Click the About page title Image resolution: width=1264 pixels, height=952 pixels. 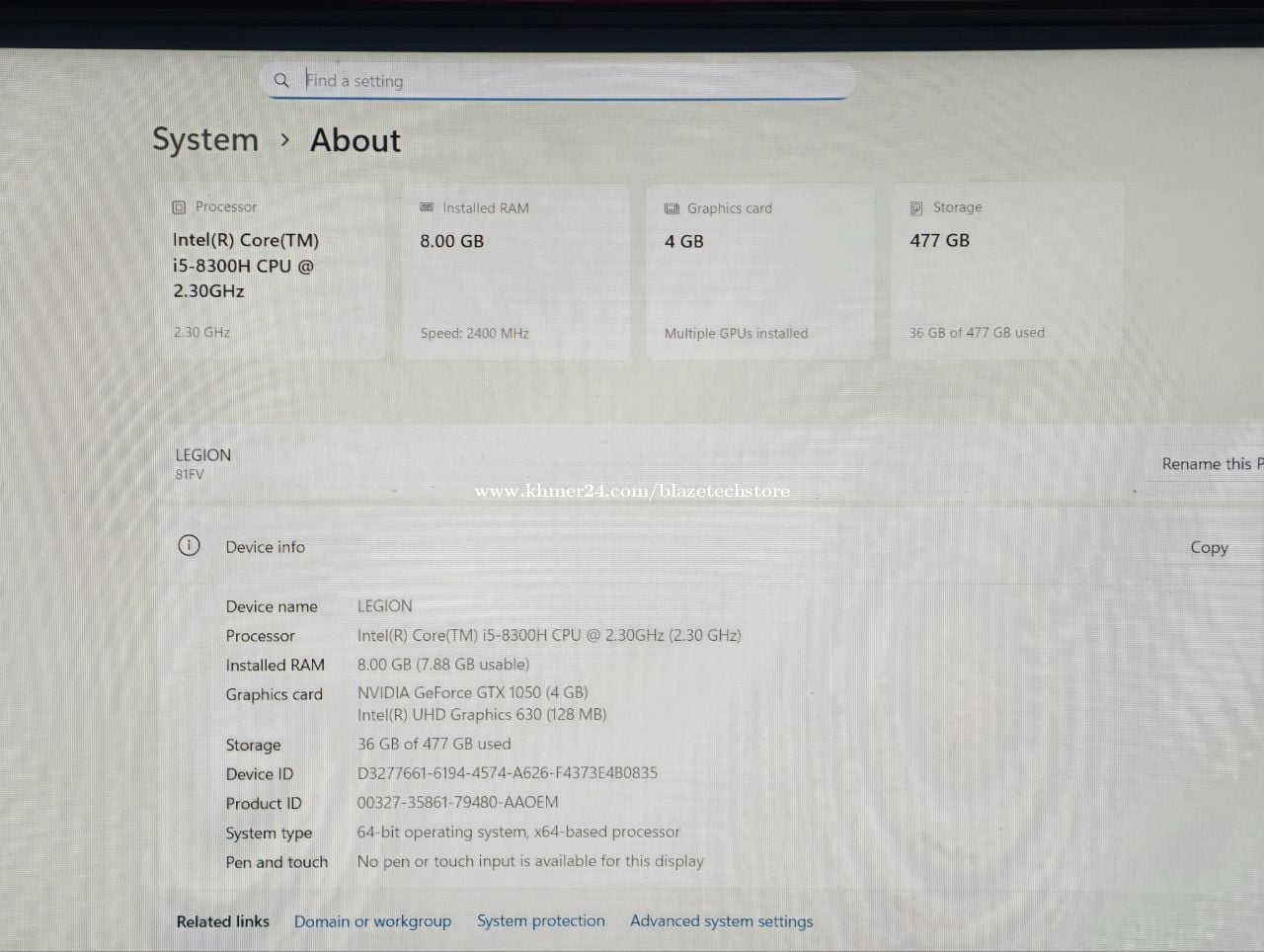point(355,140)
